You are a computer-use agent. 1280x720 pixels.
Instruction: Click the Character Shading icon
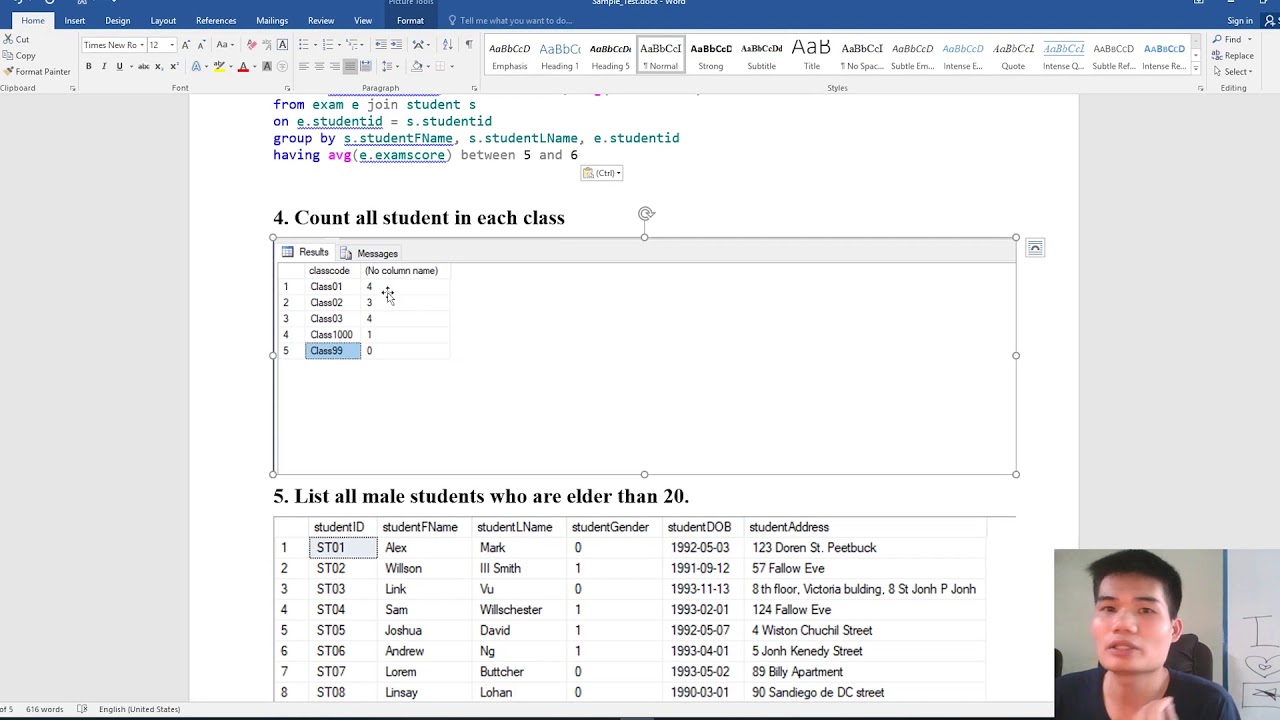[x=267, y=66]
